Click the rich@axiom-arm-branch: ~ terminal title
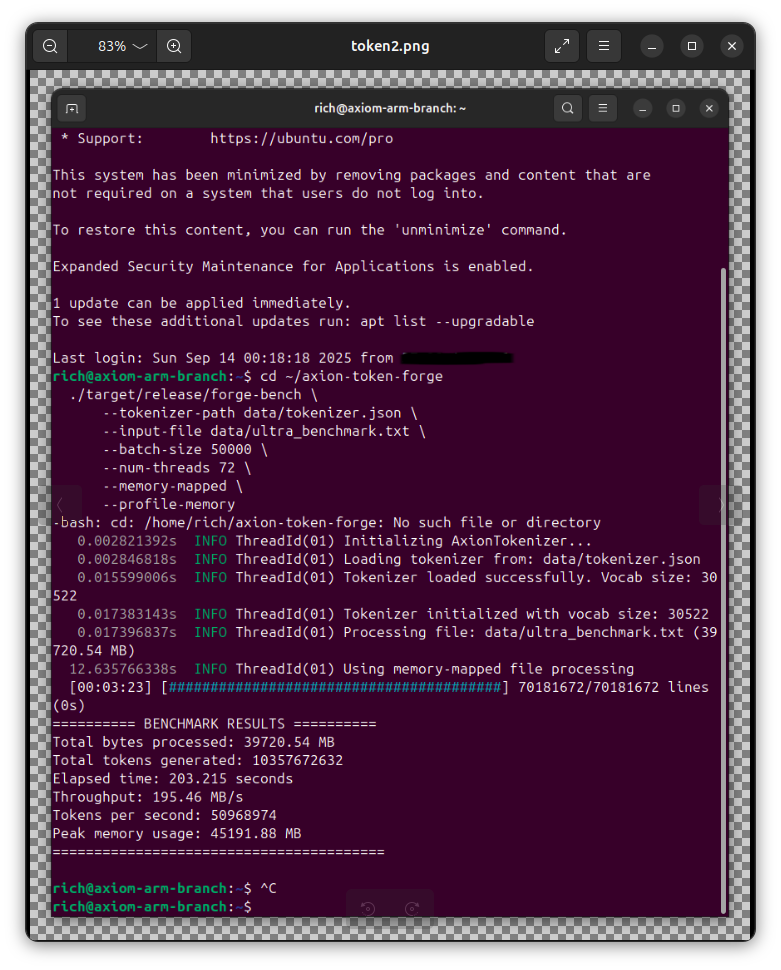Screen dimensions: 781x970 (390, 108)
